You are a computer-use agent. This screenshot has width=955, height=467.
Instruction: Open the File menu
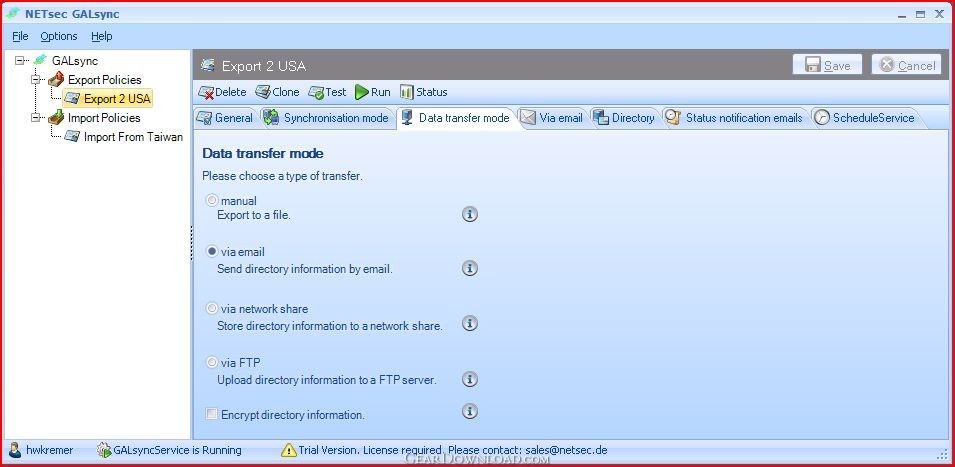(20, 36)
